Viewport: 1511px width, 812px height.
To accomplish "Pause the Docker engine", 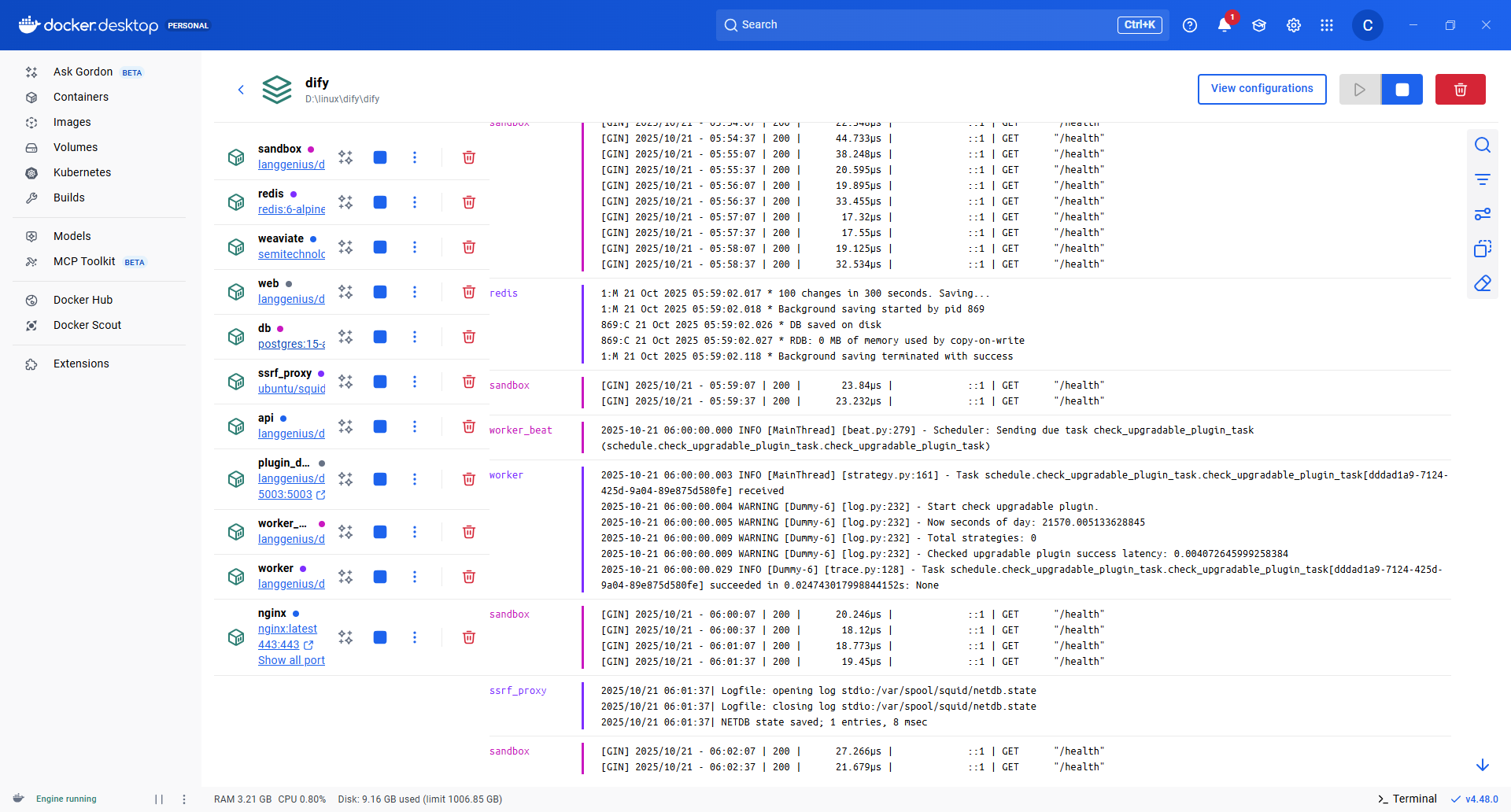I will pyautogui.click(x=159, y=799).
